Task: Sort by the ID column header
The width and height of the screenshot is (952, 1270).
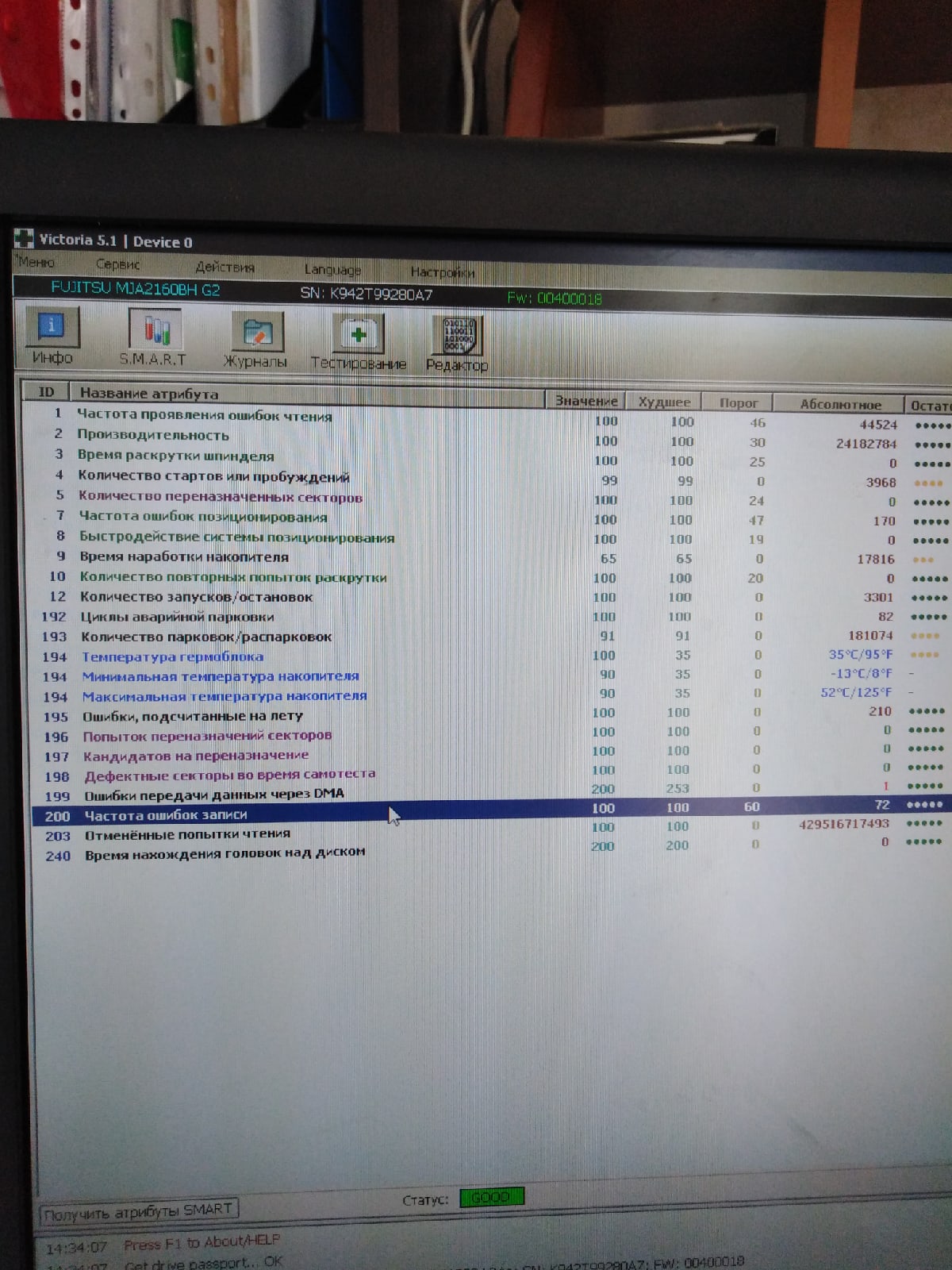Action: (x=46, y=392)
